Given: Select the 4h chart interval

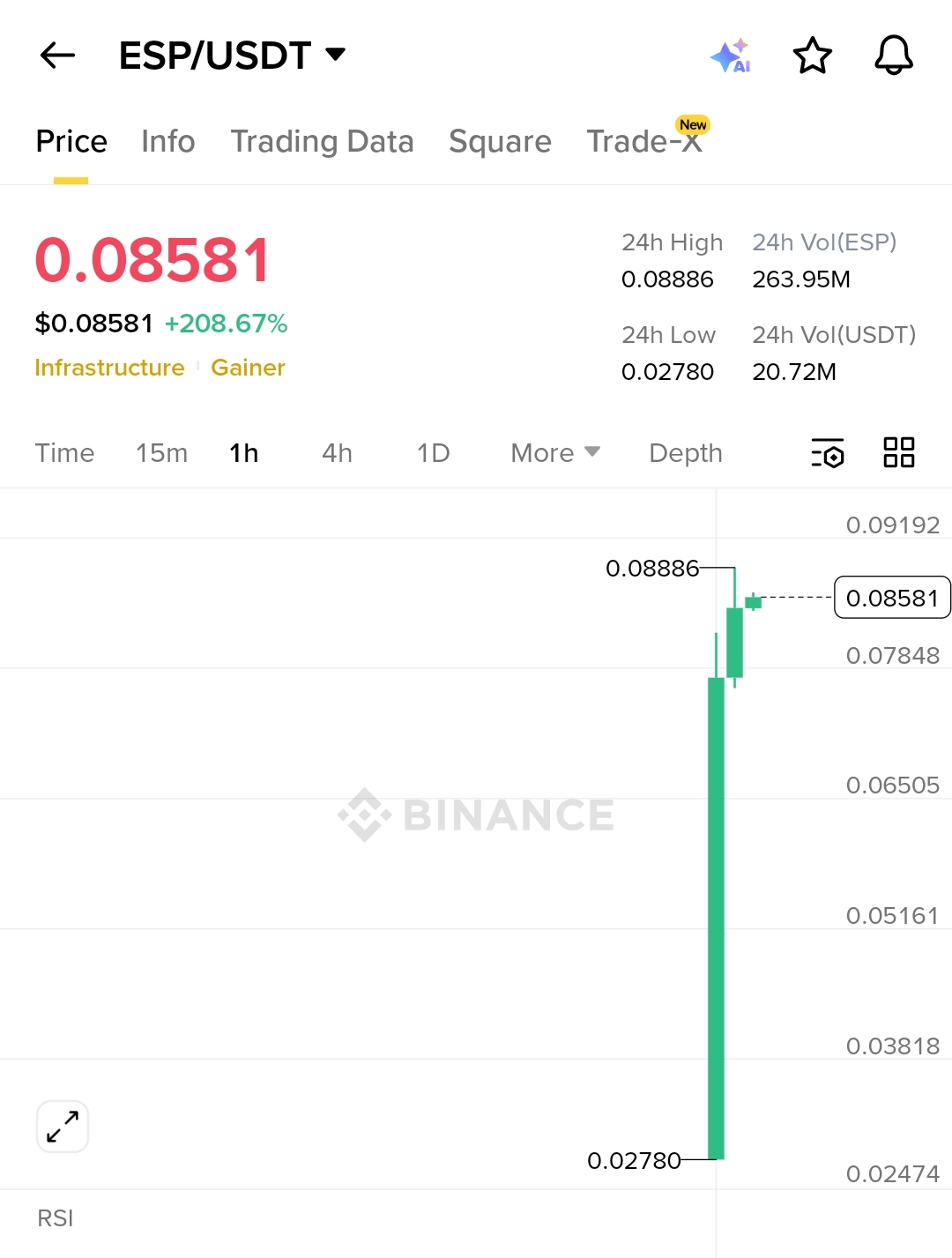Looking at the screenshot, I should tap(337, 453).
